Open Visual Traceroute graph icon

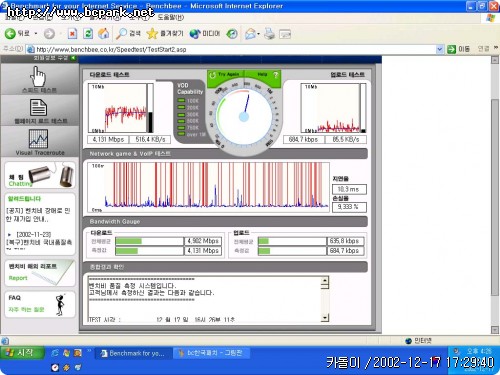(x=38, y=138)
